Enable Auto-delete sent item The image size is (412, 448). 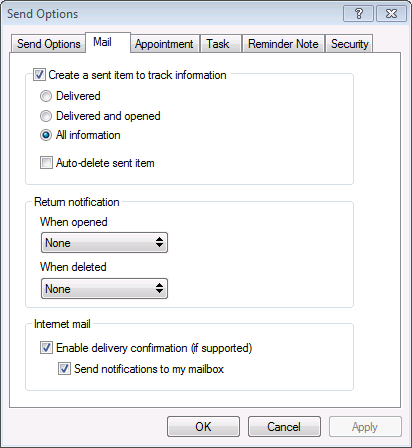[46, 163]
